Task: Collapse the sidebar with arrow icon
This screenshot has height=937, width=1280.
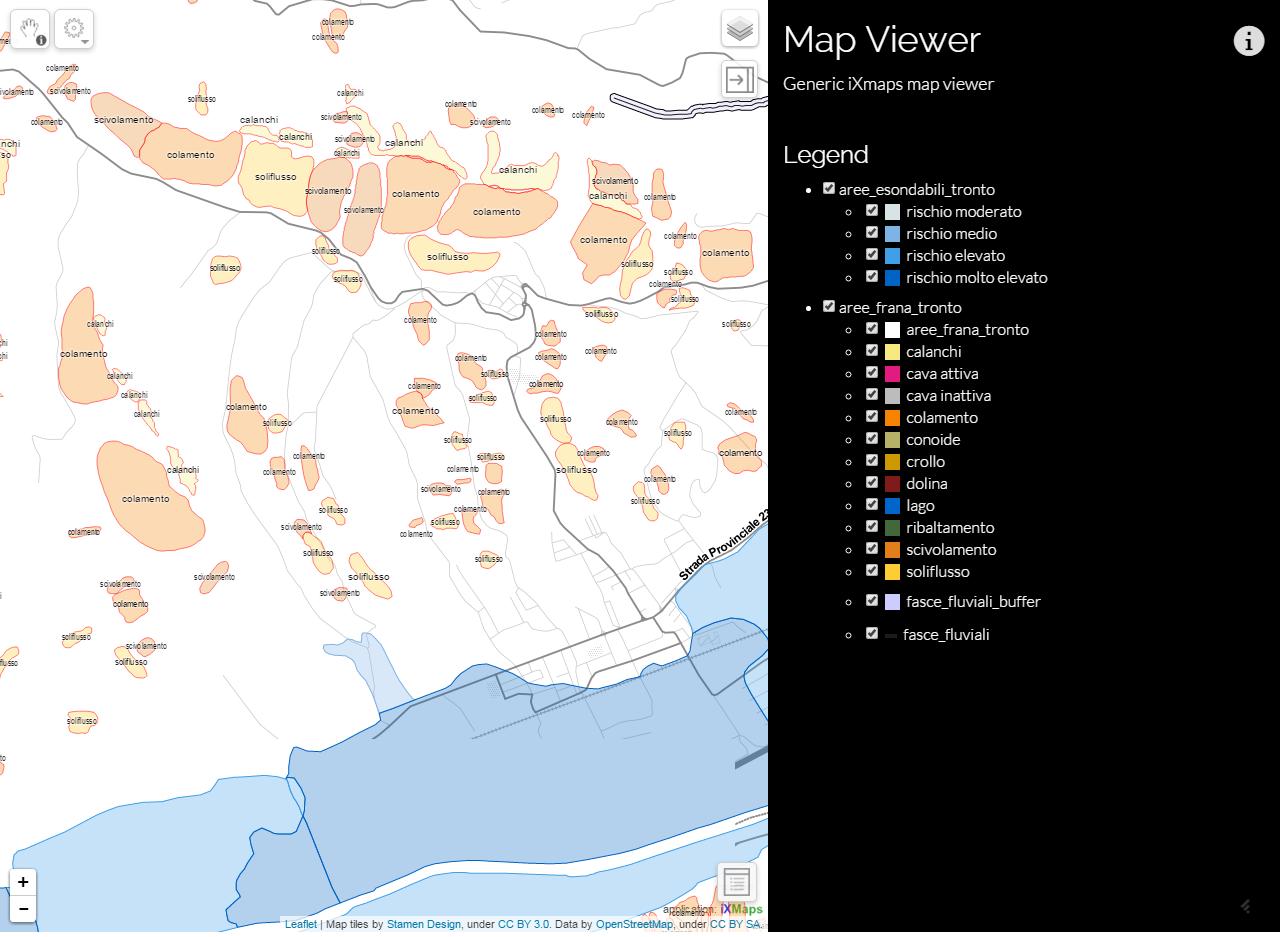Action: (x=739, y=79)
